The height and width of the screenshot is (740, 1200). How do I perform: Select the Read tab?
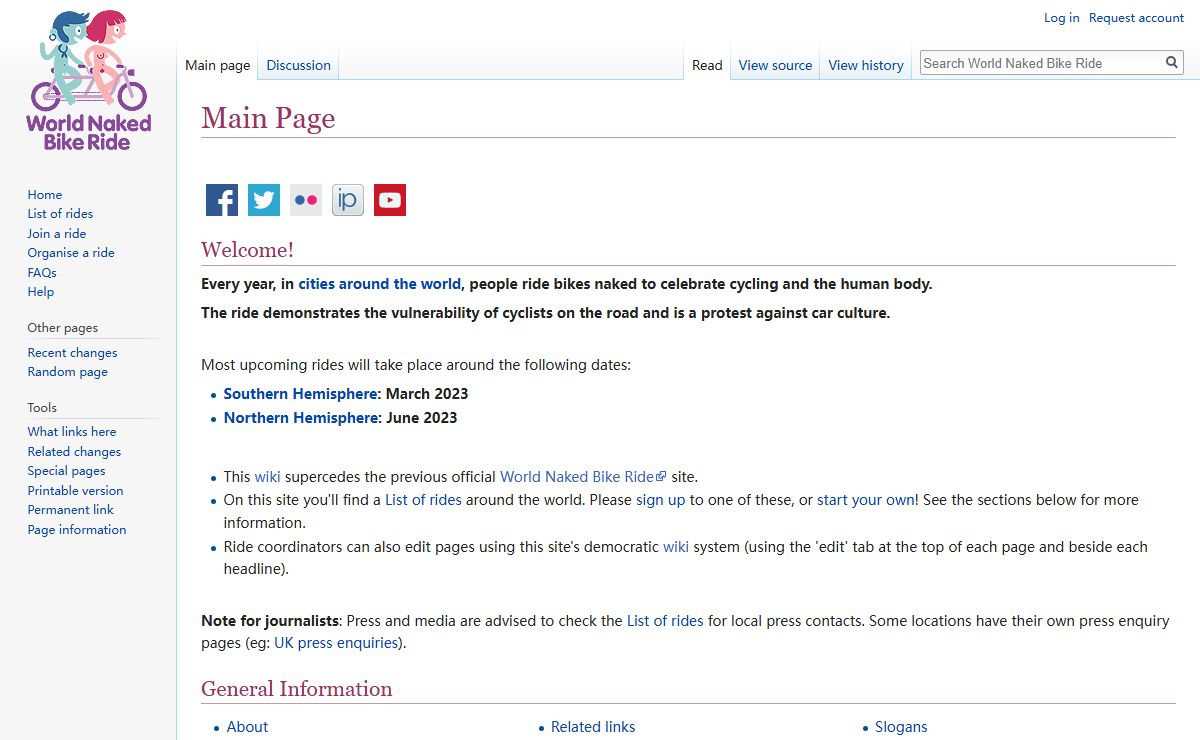click(x=707, y=65)
